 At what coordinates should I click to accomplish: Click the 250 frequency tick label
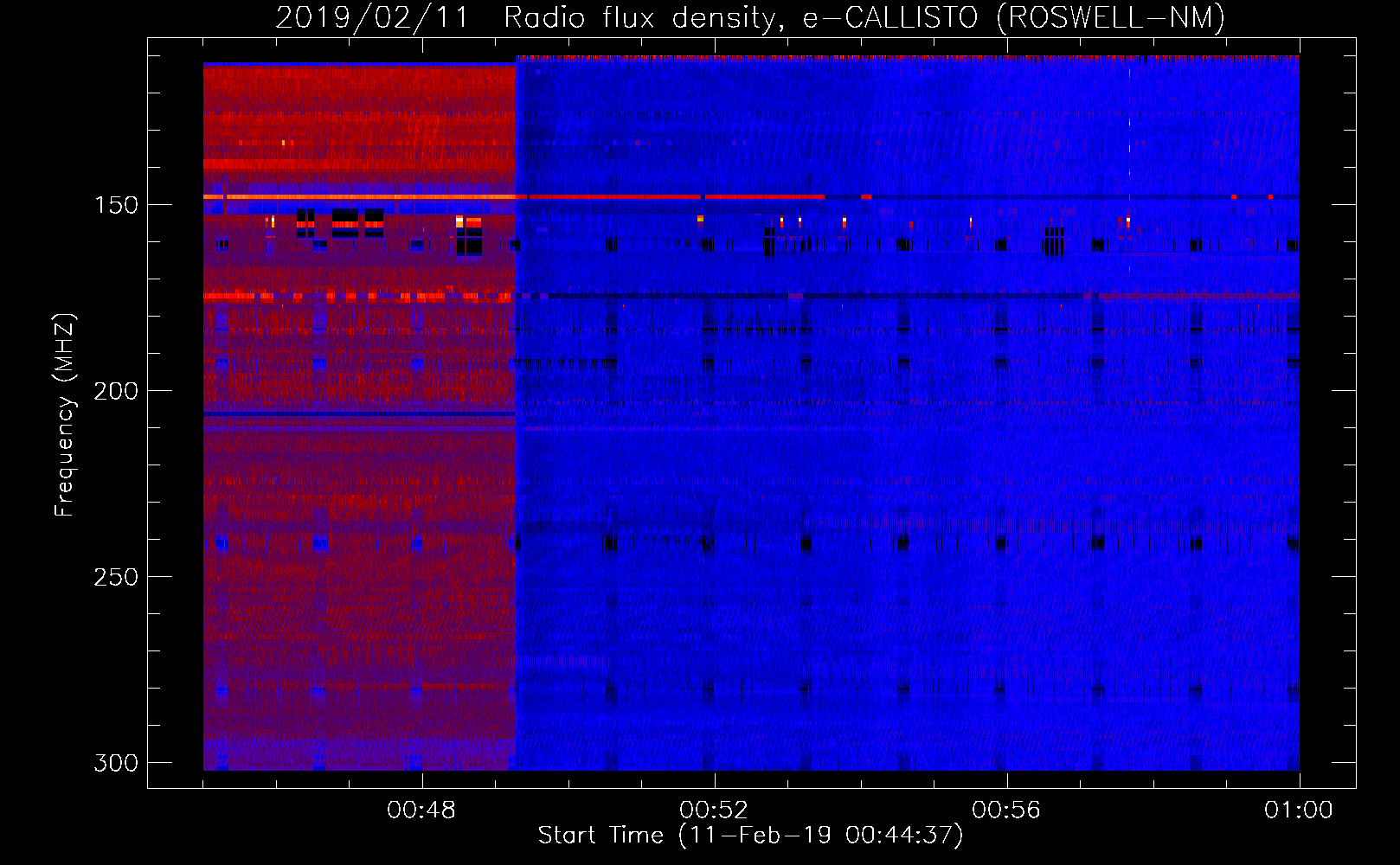click(x=116, y=577)
